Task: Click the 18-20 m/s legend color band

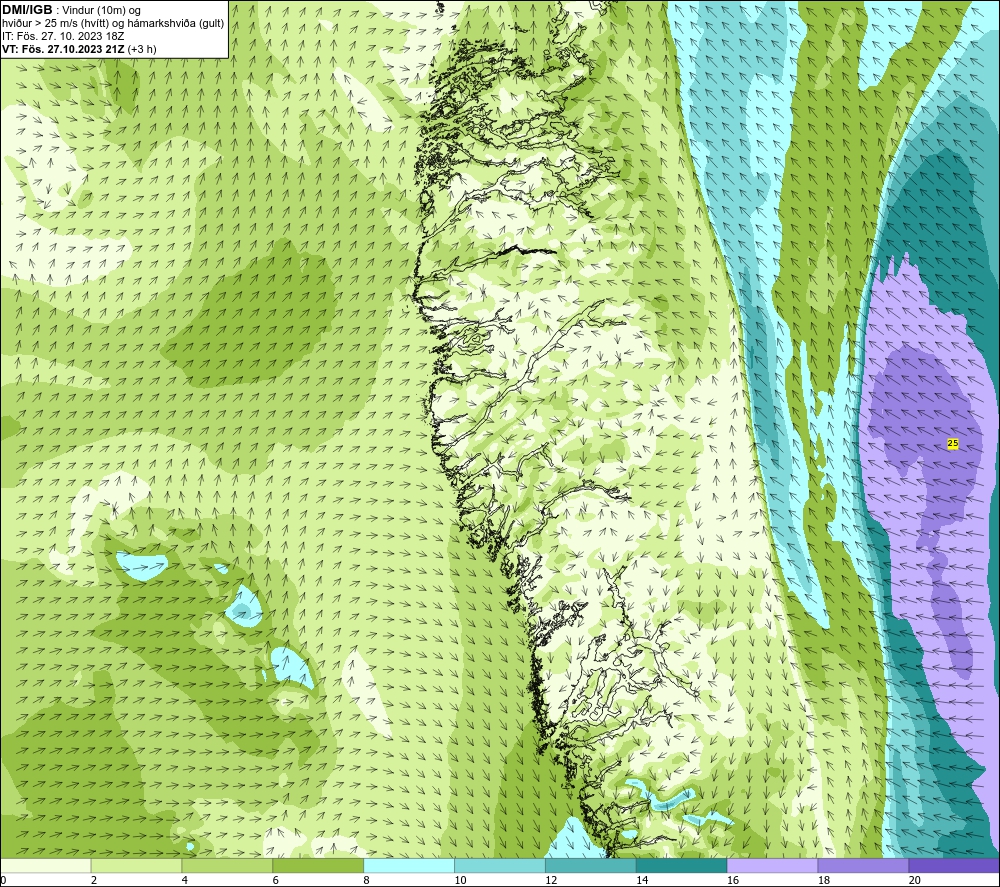Action: pos(863,865)
